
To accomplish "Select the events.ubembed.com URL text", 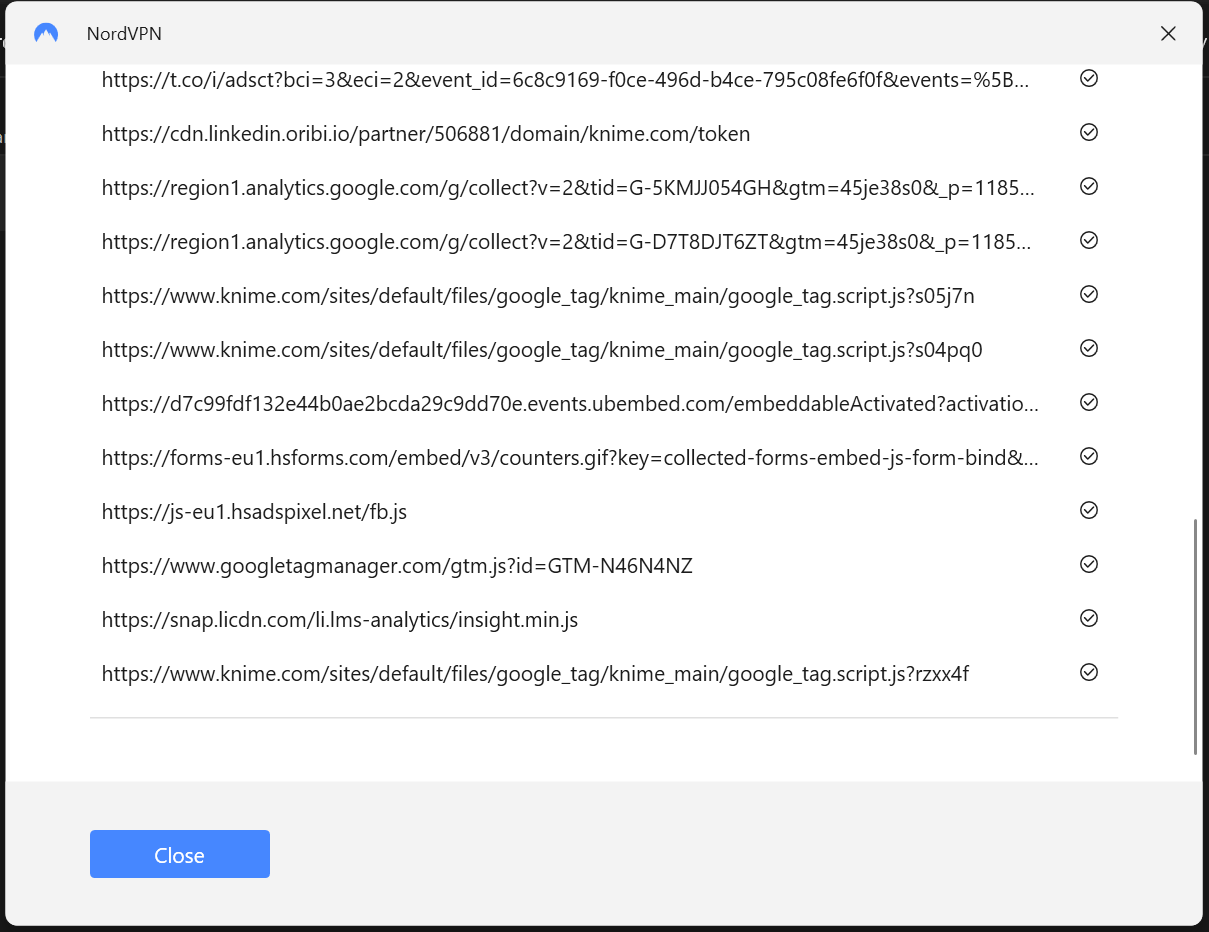I will [x=570, y=404].
